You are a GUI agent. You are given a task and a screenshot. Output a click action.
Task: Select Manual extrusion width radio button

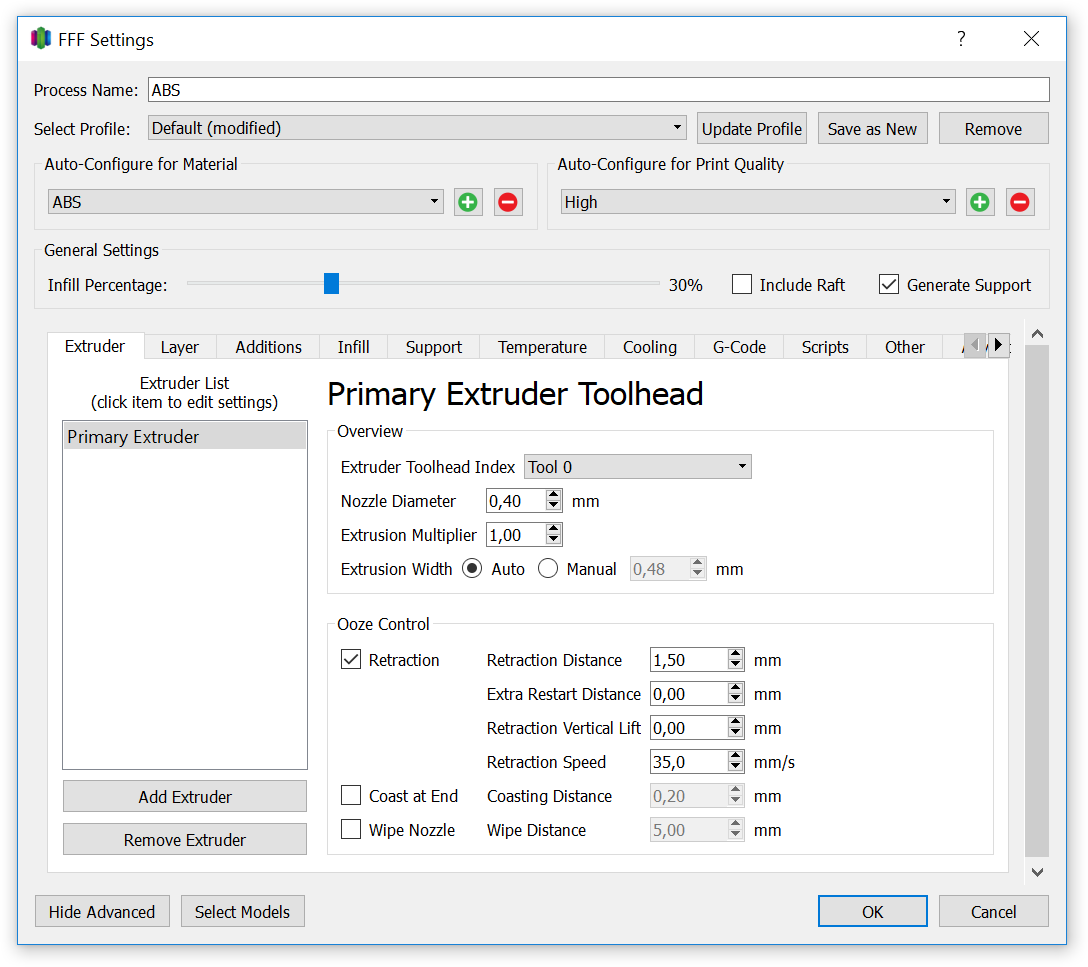(548, 569)
